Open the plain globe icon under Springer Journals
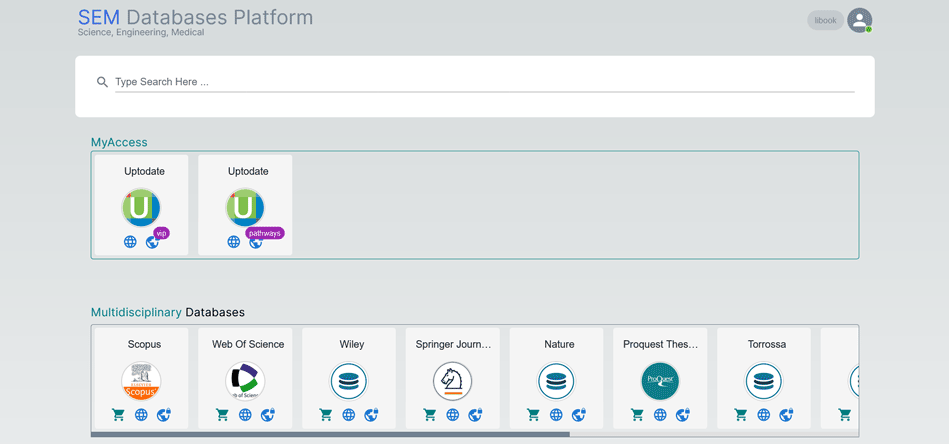Image resolution: width=949 pixels, height=444 pixels. click(453, 414)
